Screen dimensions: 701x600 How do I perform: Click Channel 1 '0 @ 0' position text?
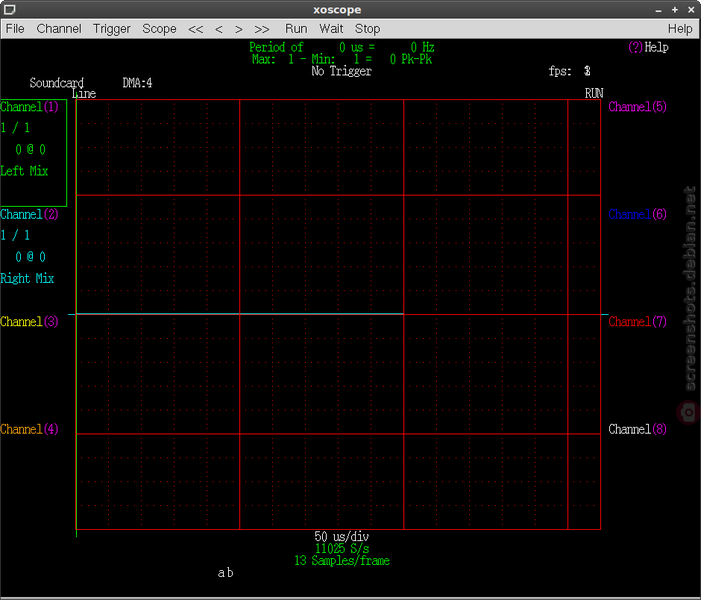[30, 149]
